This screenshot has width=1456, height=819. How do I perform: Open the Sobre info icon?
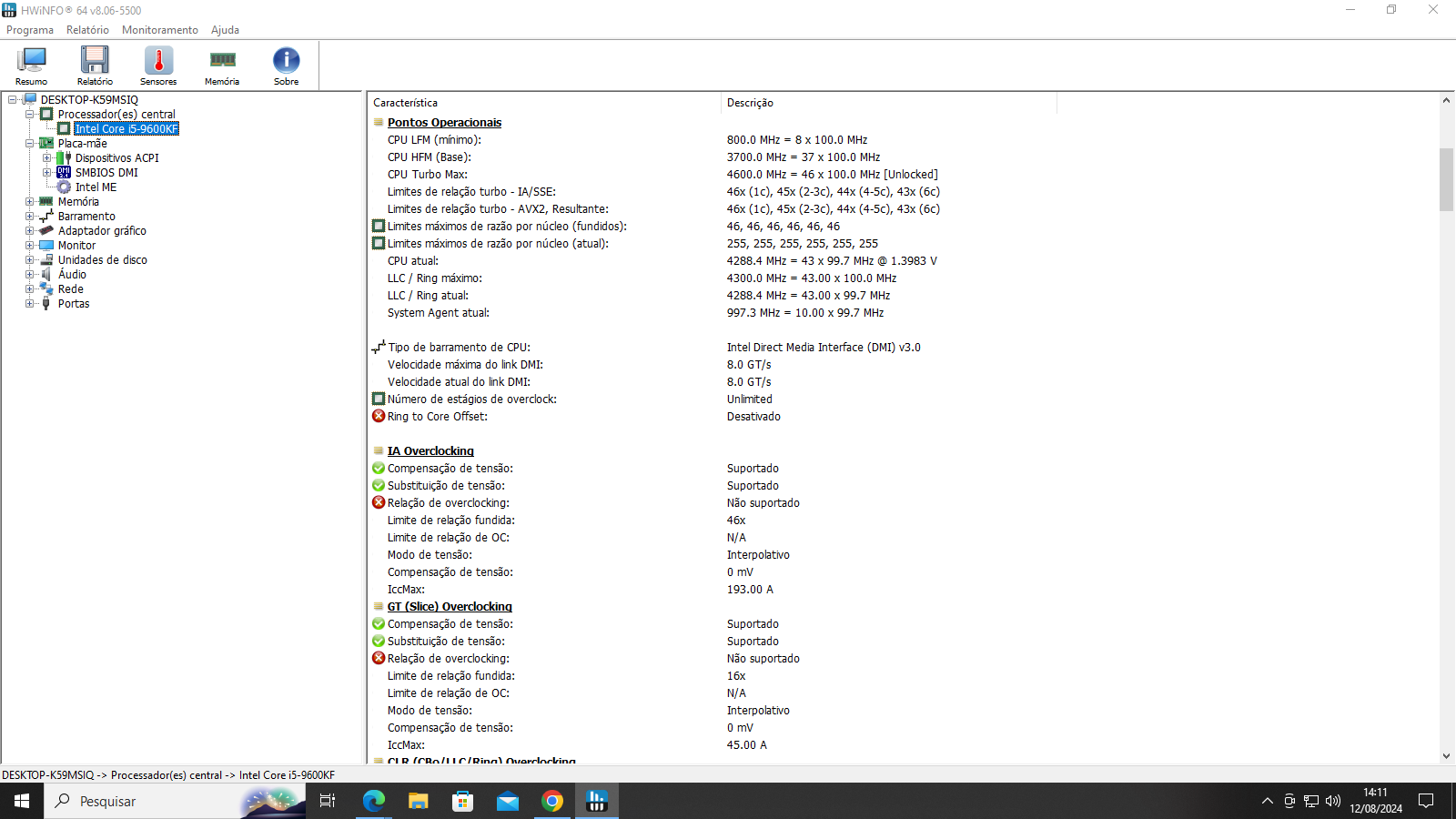(286, 66)
